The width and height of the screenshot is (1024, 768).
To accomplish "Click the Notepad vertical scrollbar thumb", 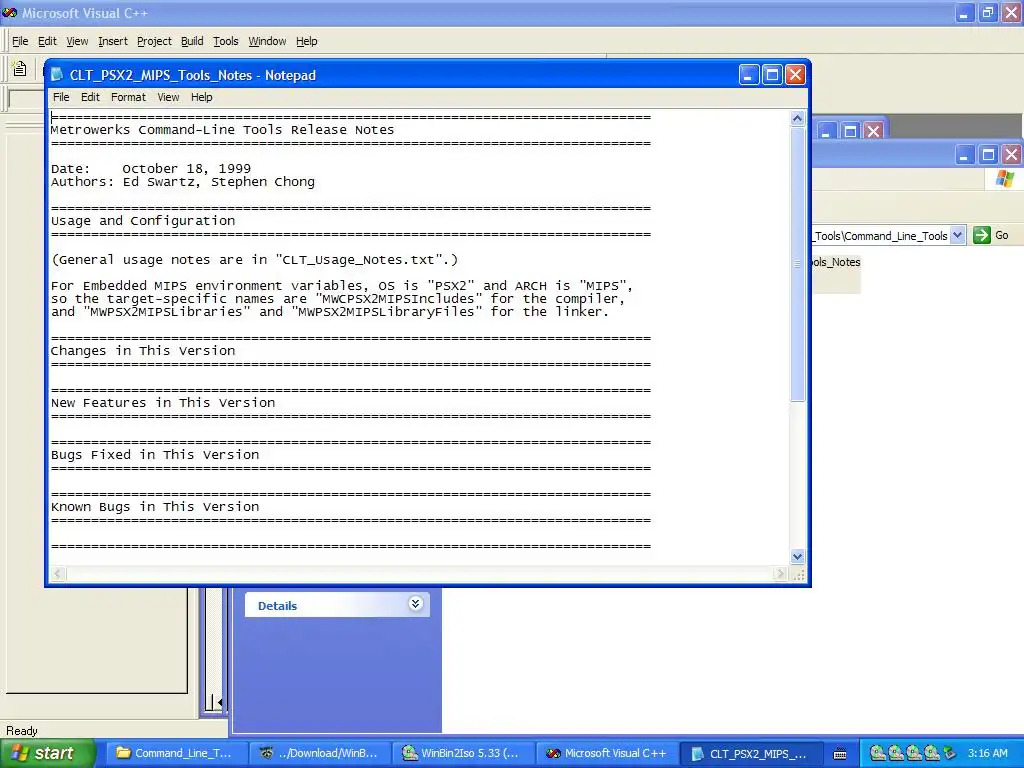I will (797, 264).
